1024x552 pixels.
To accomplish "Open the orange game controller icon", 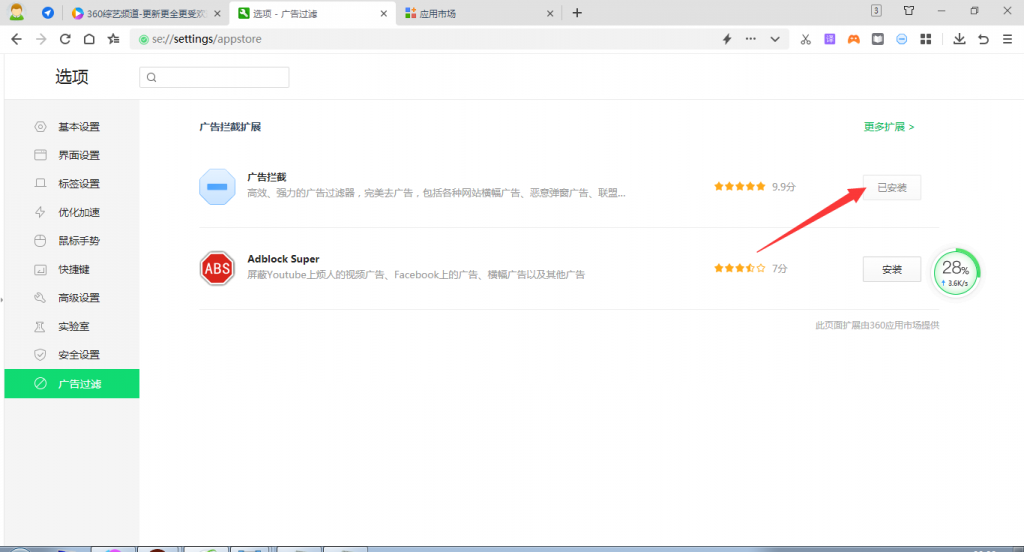I will (854, 39).
